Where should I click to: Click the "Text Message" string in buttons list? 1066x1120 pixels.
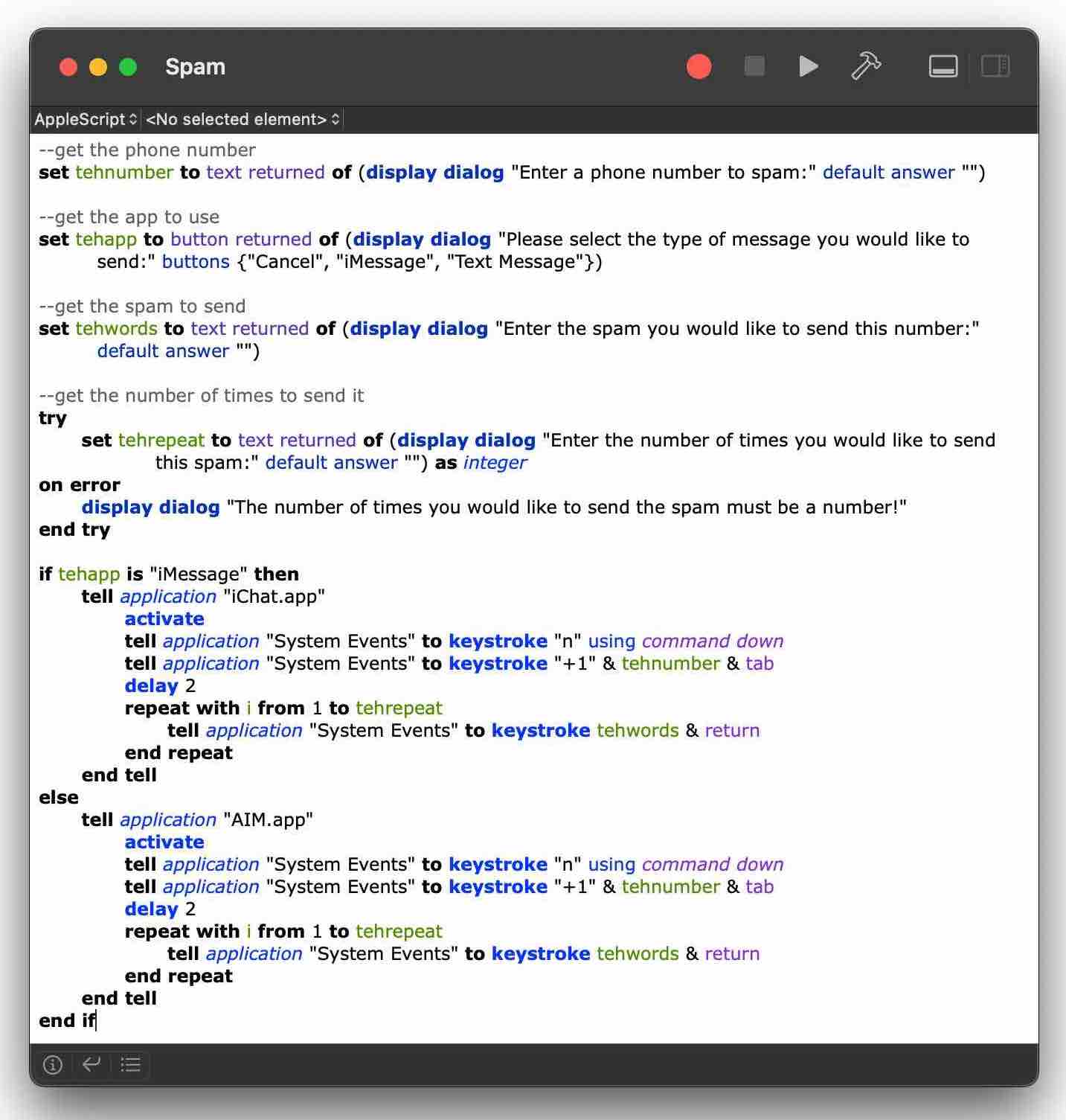[x=516, y=262]
